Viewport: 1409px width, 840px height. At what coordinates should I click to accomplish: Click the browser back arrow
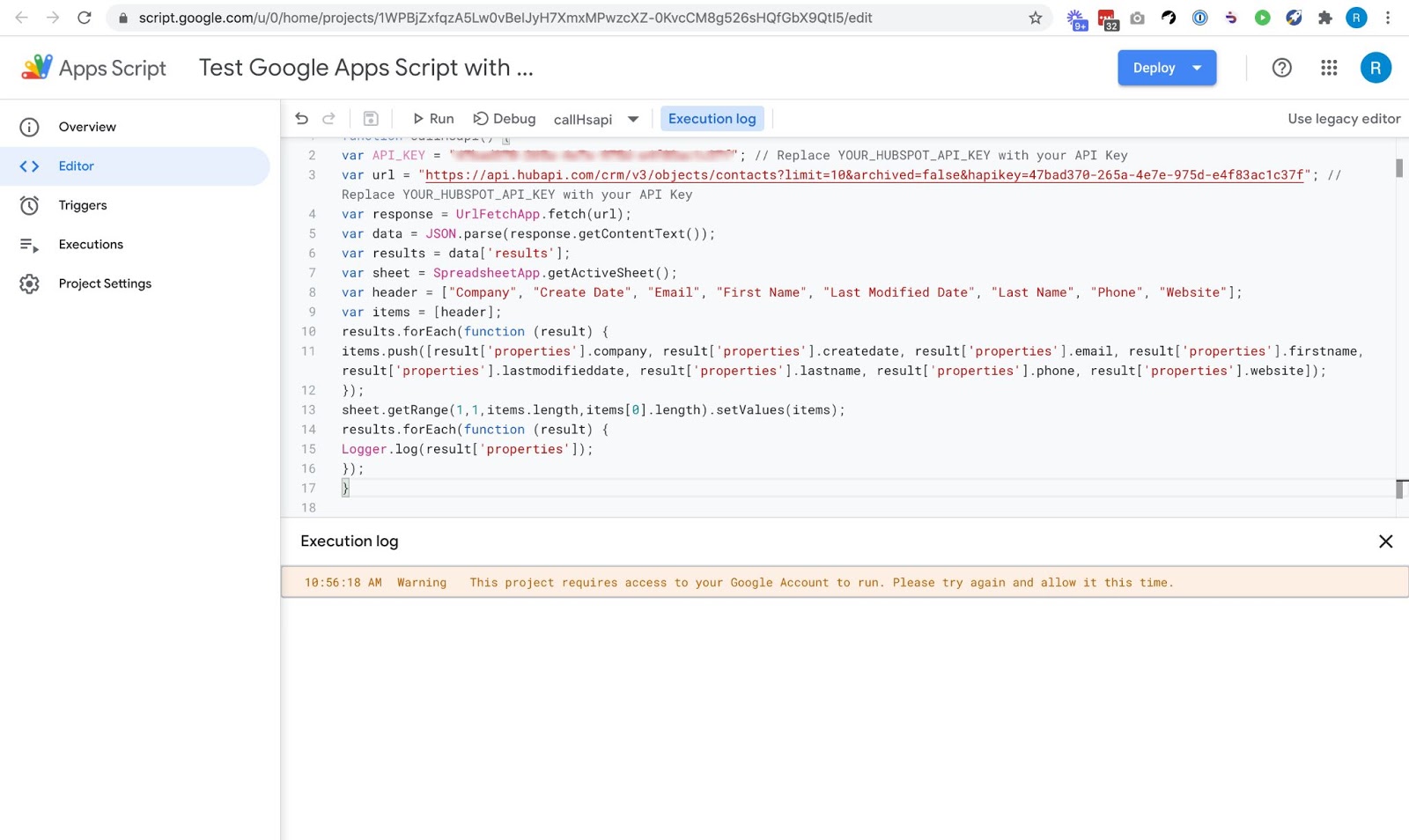pyautogui.click(x=21, y=18)
